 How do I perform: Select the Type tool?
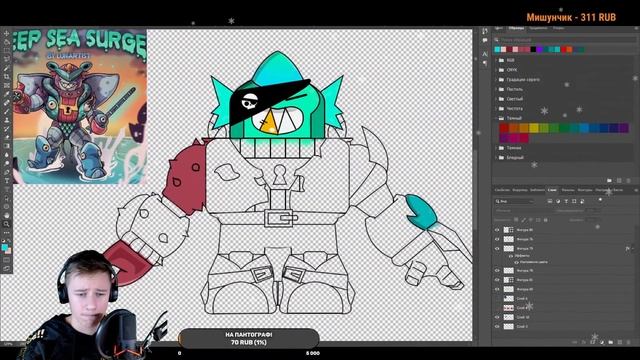tap(7, 181)
